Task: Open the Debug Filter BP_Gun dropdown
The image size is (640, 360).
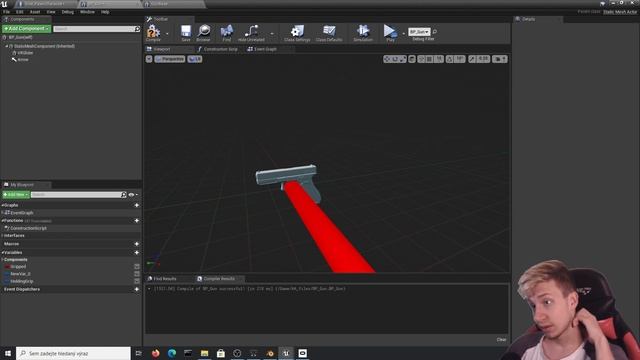Action: click(x=419, y=32)
